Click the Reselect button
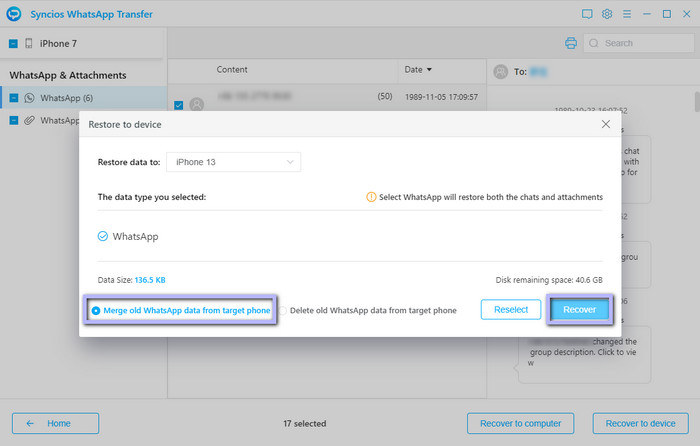 pos(511,309)
